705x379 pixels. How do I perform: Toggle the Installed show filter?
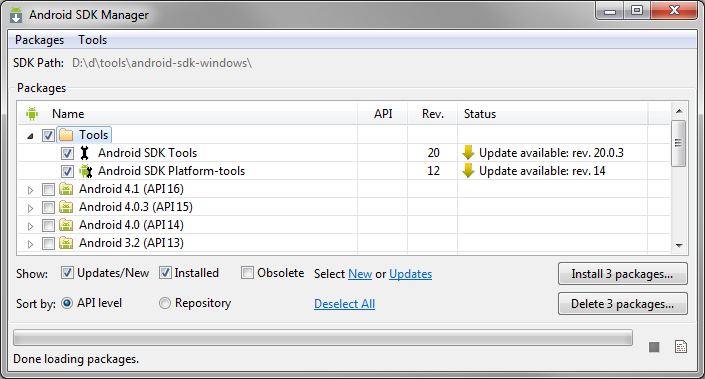[165, 272]
